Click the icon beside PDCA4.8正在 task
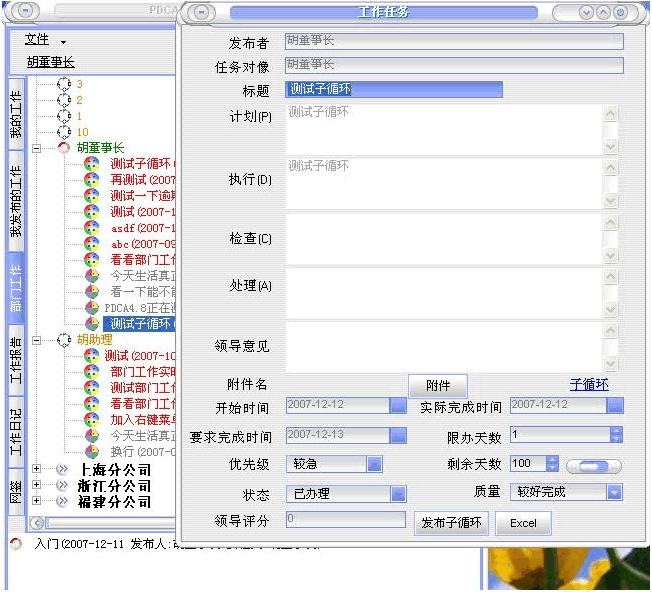 click(92, 308)
